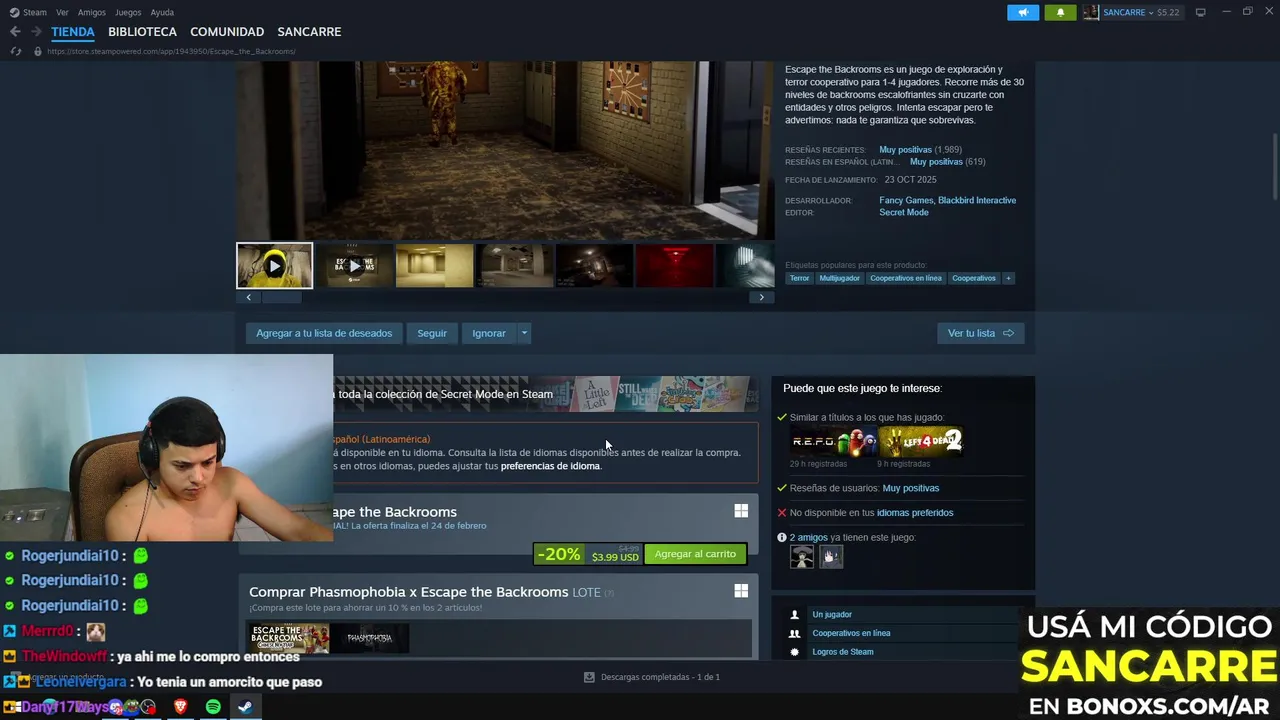Screen dimensions: 1280x720
Task: Click info icon next to friends own game
Action: [x=782, y=538]
